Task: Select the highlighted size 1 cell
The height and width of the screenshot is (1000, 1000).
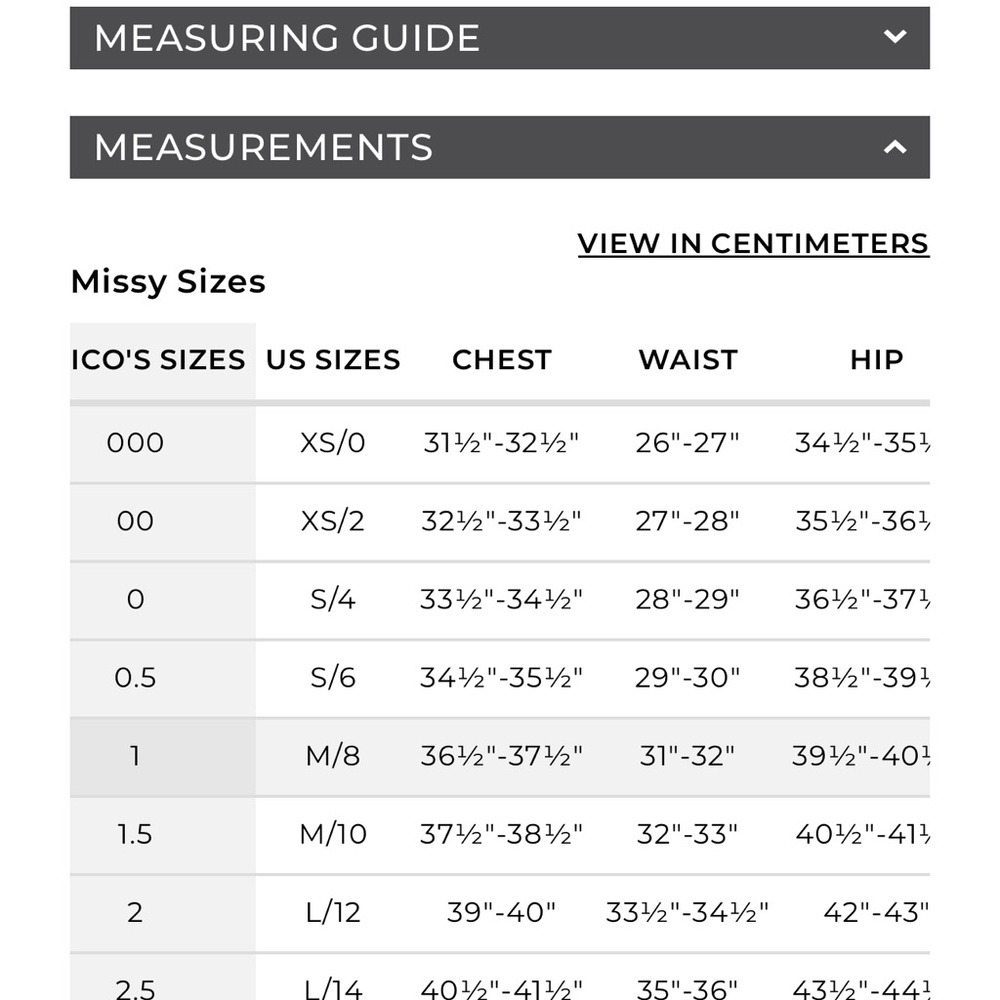Action: click(135, 756)
